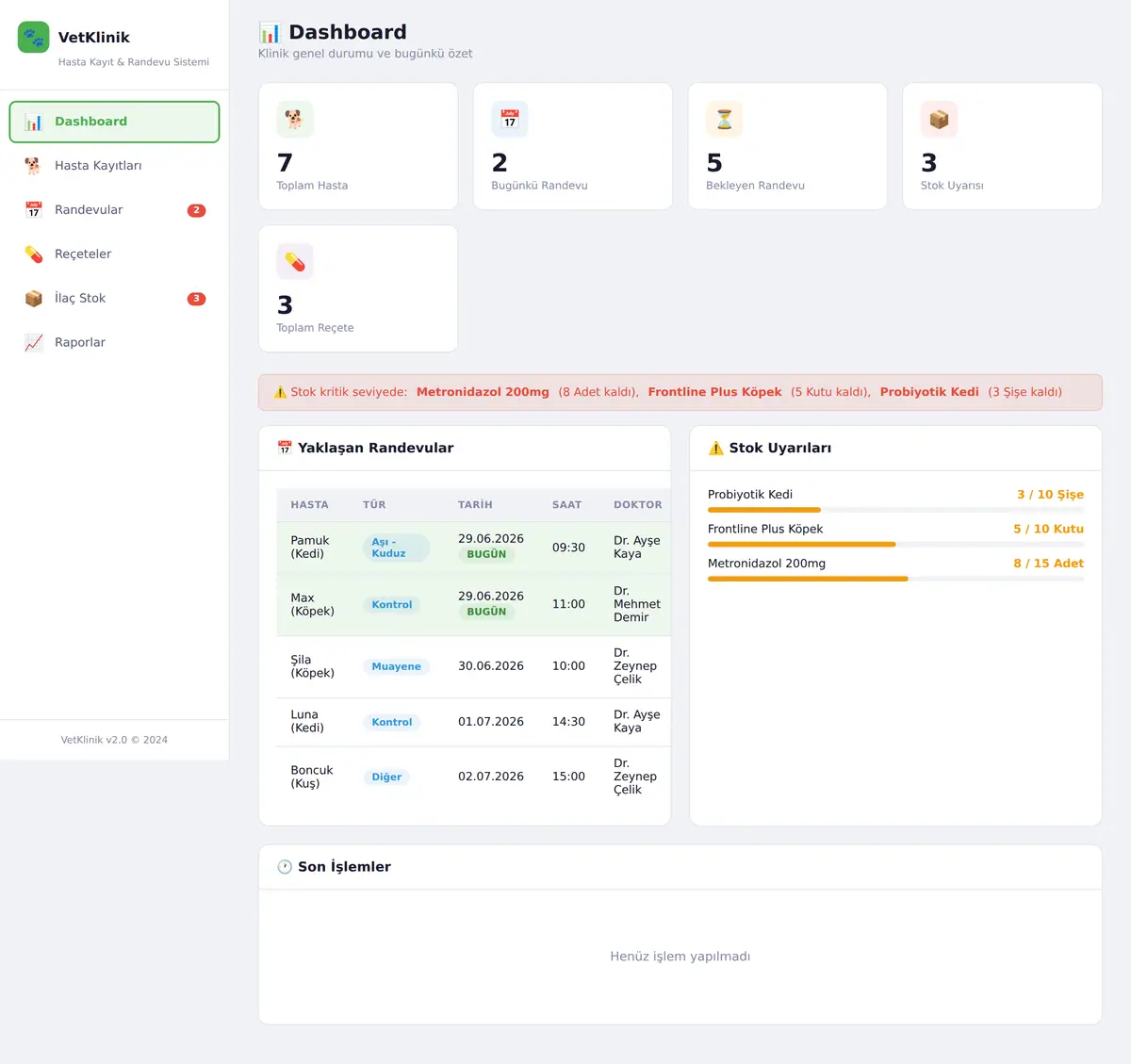
Task: Click the Henüz işlem yapılmadı message
Action: (x=680, y=957)
